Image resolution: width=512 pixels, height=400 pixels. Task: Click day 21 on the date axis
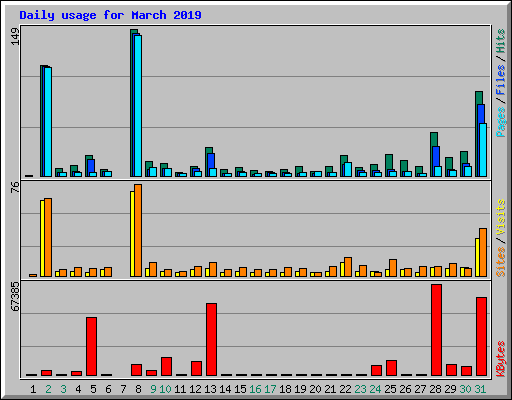coord(330,389)
